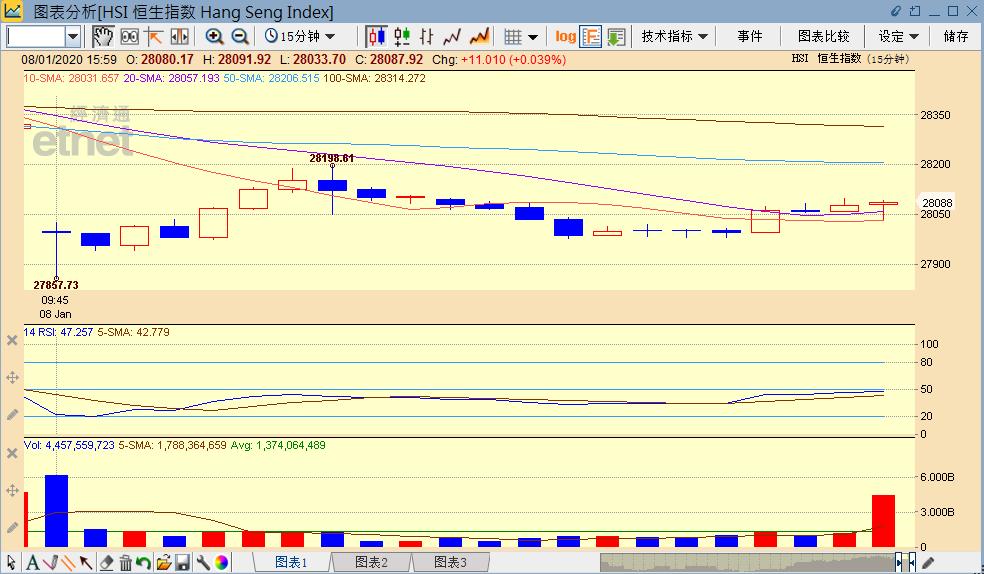The height and width of the screenshot is (574, 984).
Task: Click the zoom out magnifier icon
Action: (240, 36)
